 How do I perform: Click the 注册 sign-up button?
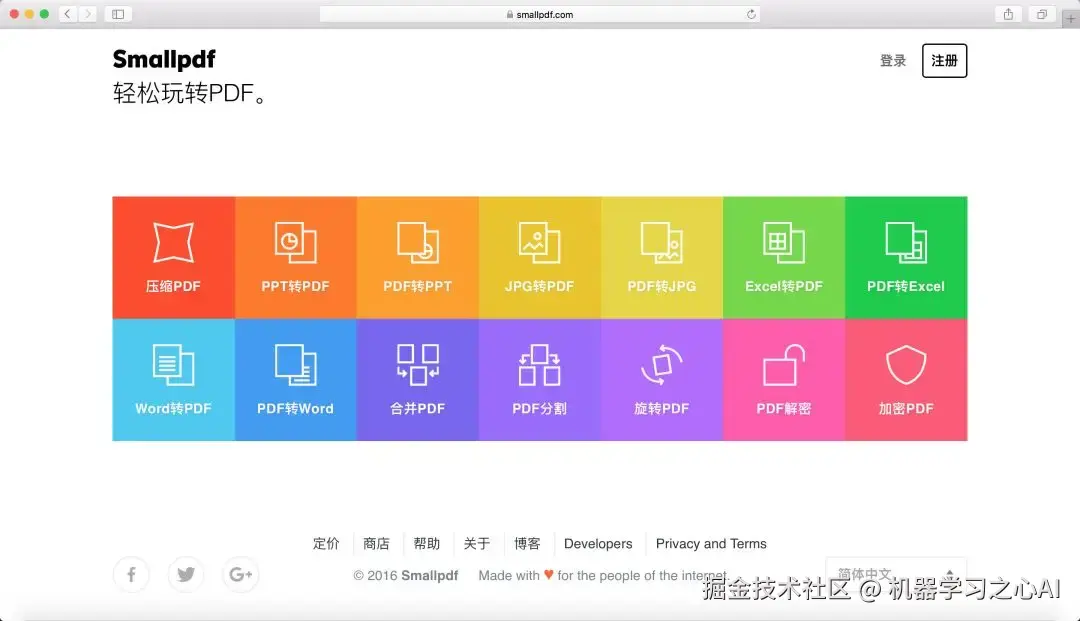(x=944, y=61)
